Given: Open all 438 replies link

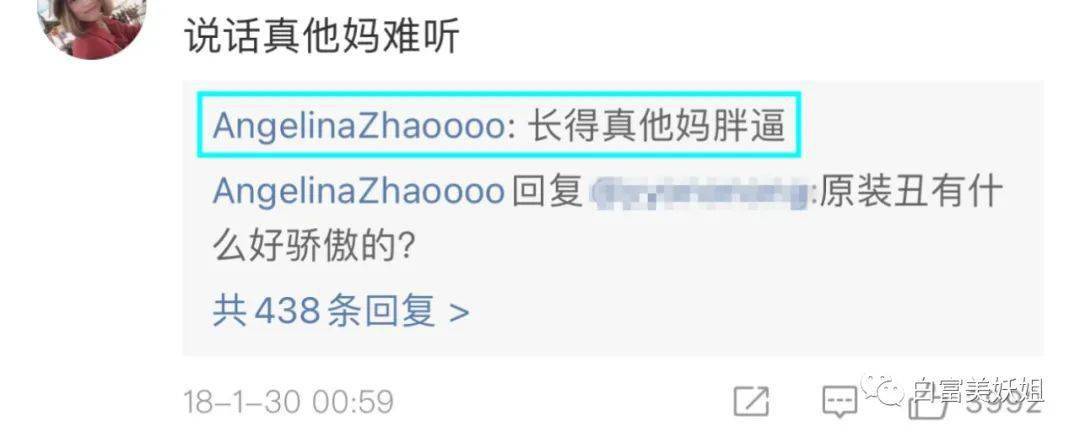Looking at the screenshot, I should coord(340,311).
